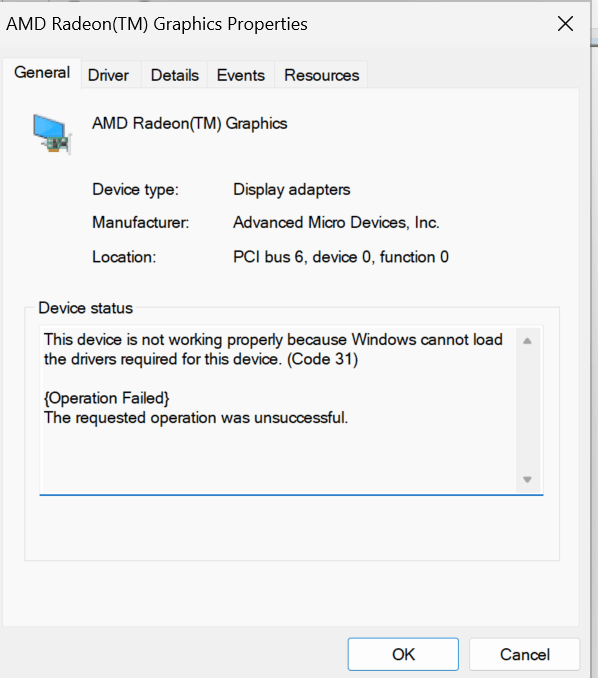Click the Cancel button
Viewport: 598px width, 678px height.
click(524, 654)
